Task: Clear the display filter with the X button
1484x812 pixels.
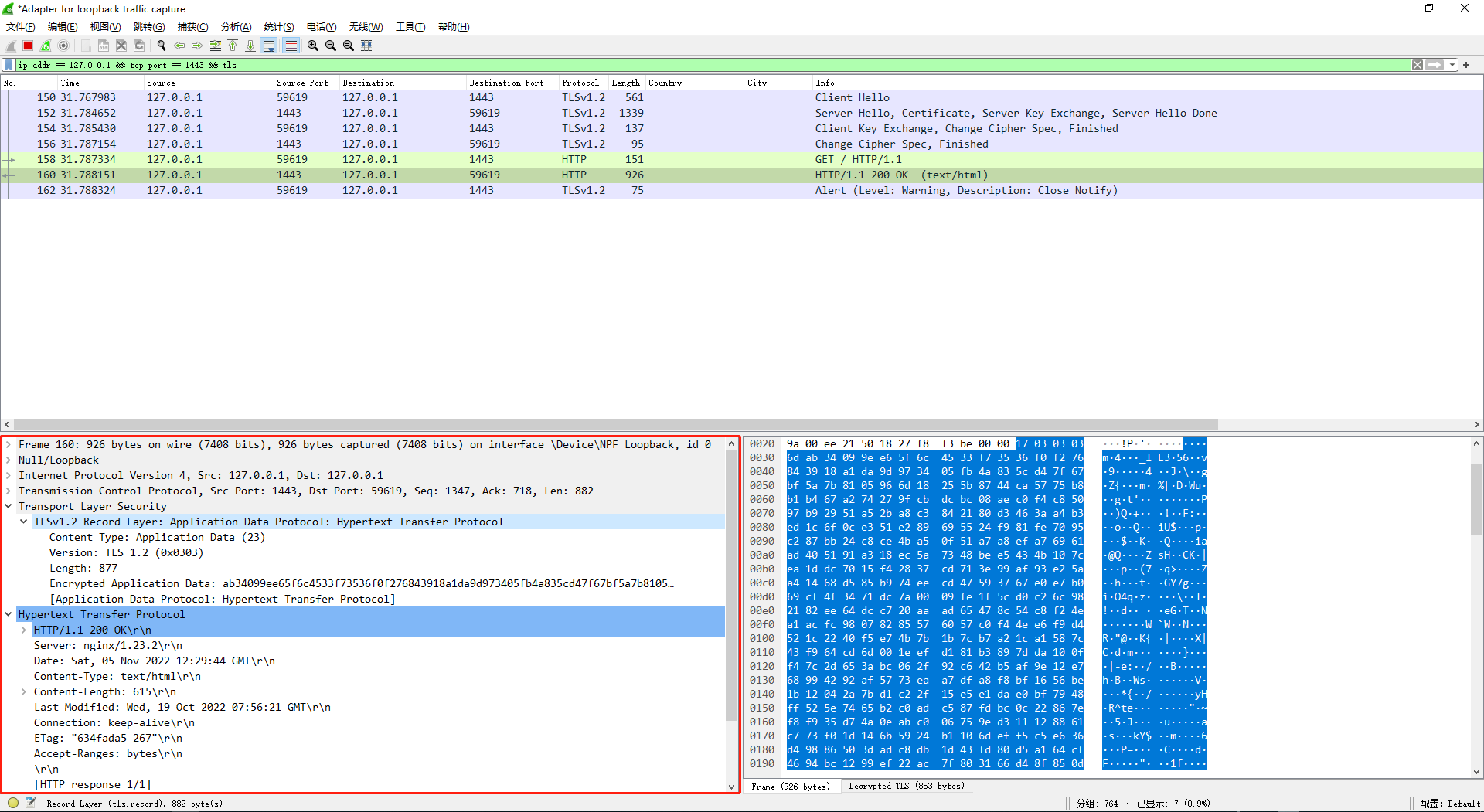Action: pos(1418,65)
